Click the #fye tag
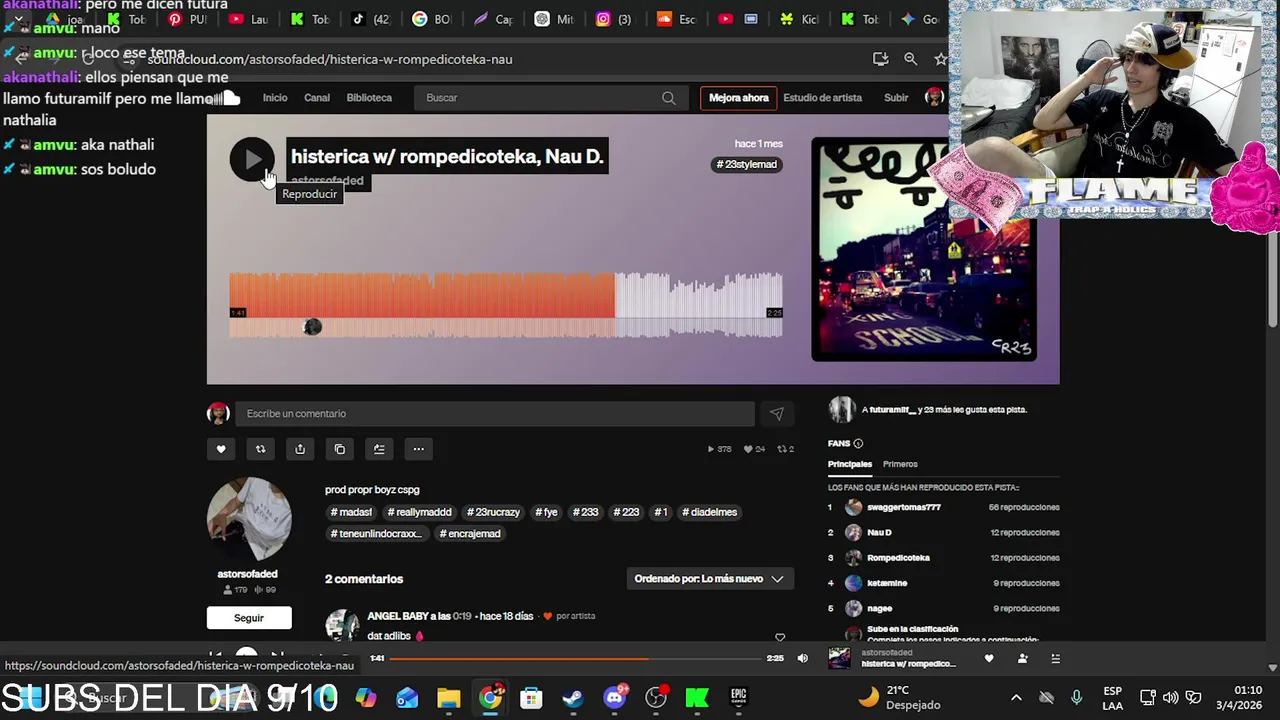The width and height of the screenshot is (1280, 720). tap(546, 512)
